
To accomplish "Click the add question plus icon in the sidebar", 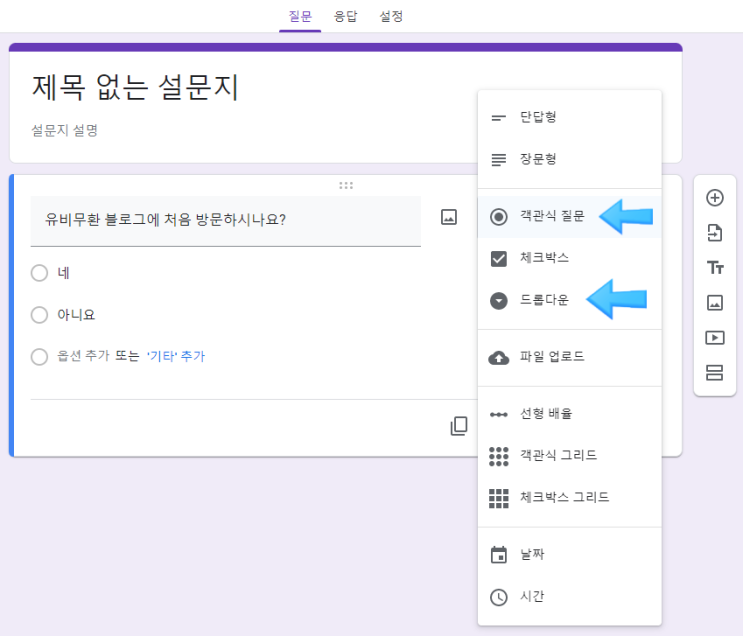I will click(715, 198).
